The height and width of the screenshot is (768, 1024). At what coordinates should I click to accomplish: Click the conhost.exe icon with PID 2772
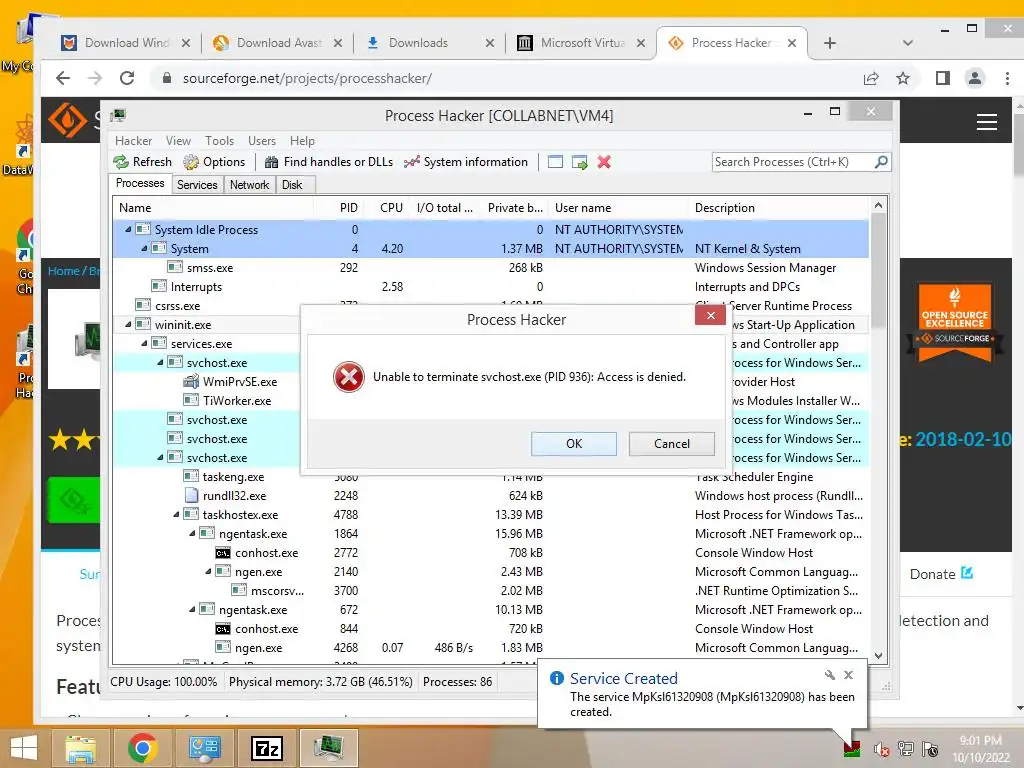coord(223,552)
